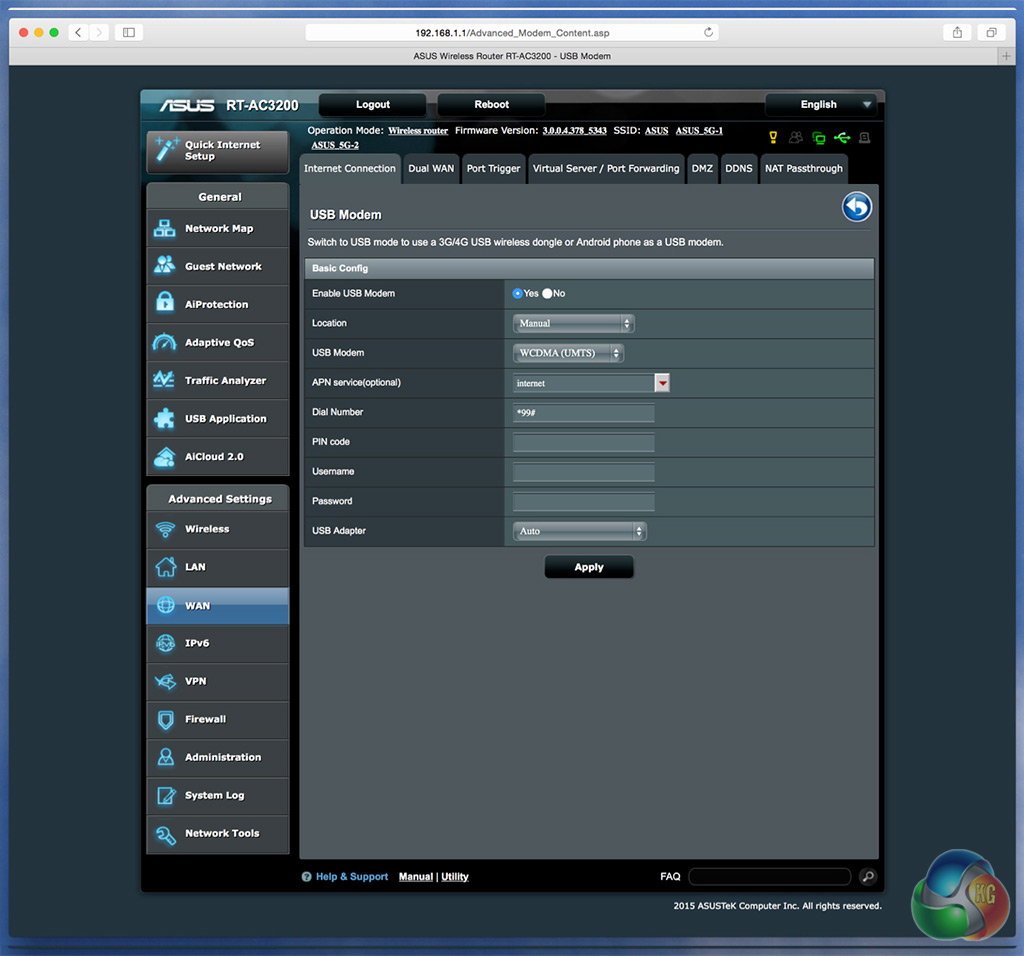The width and height of the screenshot is (1024, 956).
Task: Select Yes for Enable USB Modem
Action: (517, 294)
